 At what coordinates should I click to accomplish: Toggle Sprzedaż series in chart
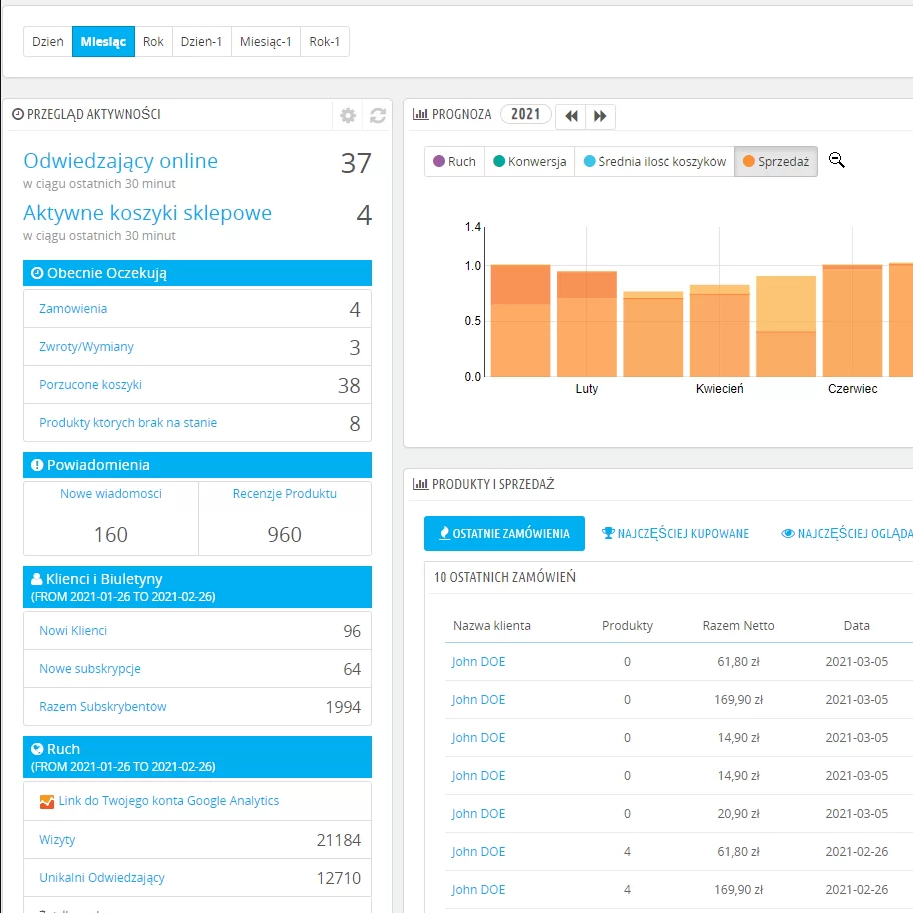776,162
